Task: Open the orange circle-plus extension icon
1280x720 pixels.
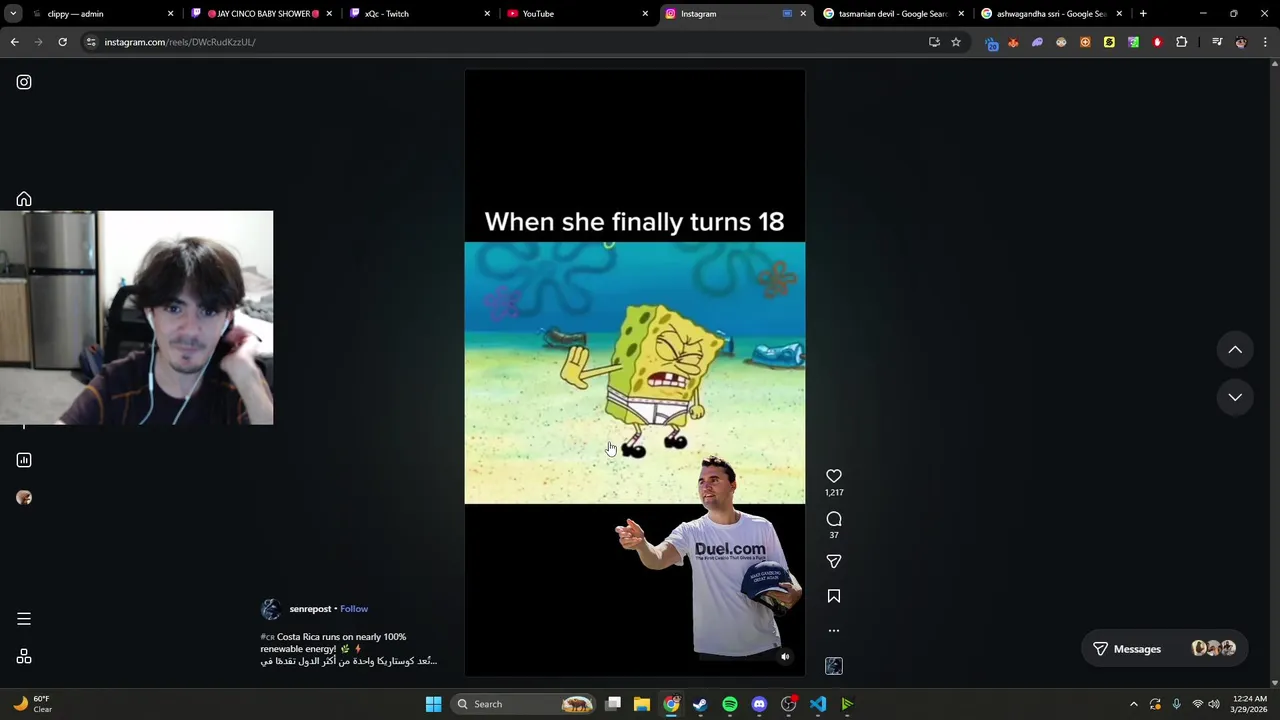Action: tap(1085, 42)
